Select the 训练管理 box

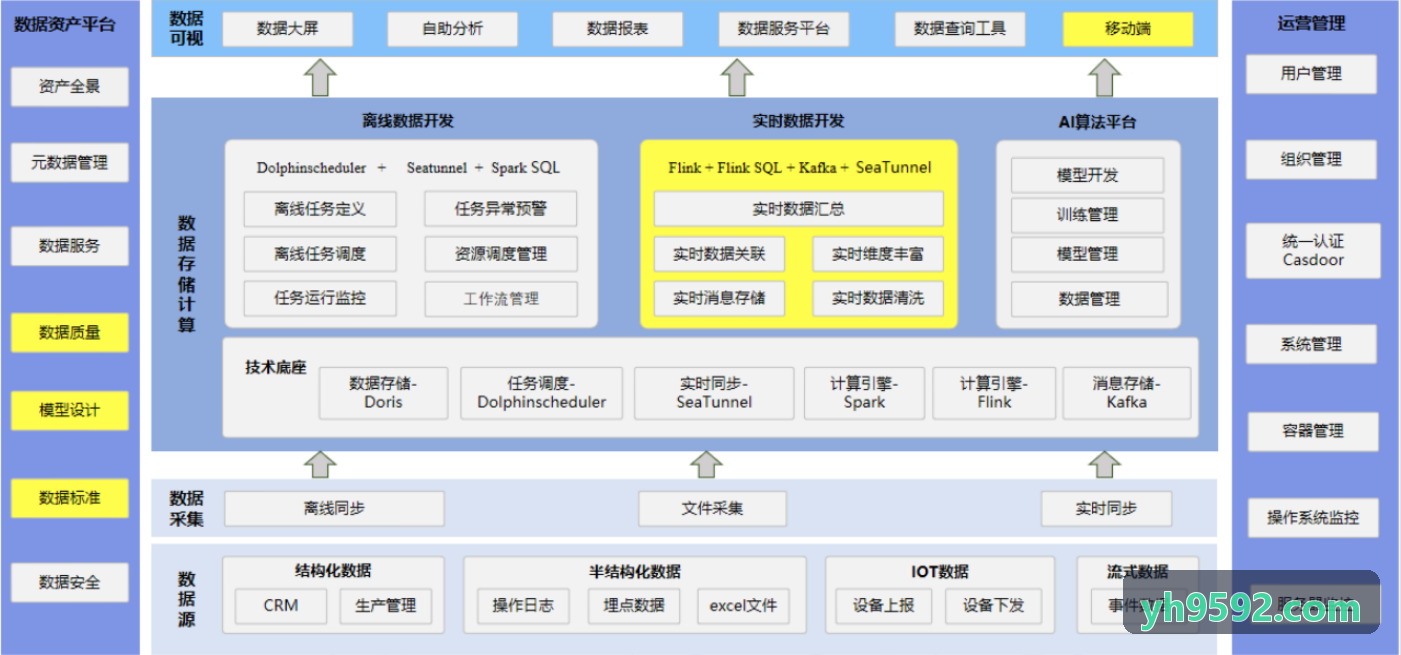[1088, 215]
